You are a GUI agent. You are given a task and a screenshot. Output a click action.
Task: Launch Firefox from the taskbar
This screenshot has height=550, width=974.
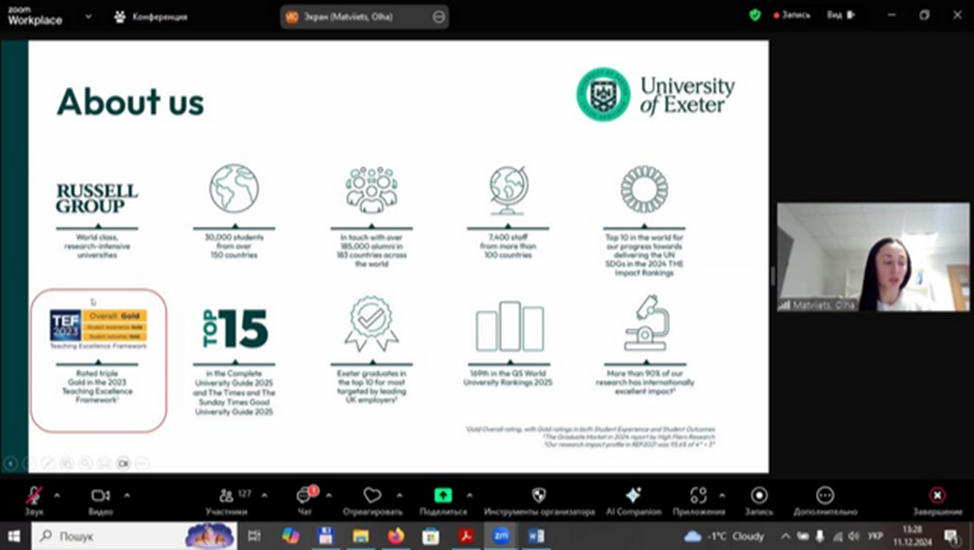(x=396, y=536)
